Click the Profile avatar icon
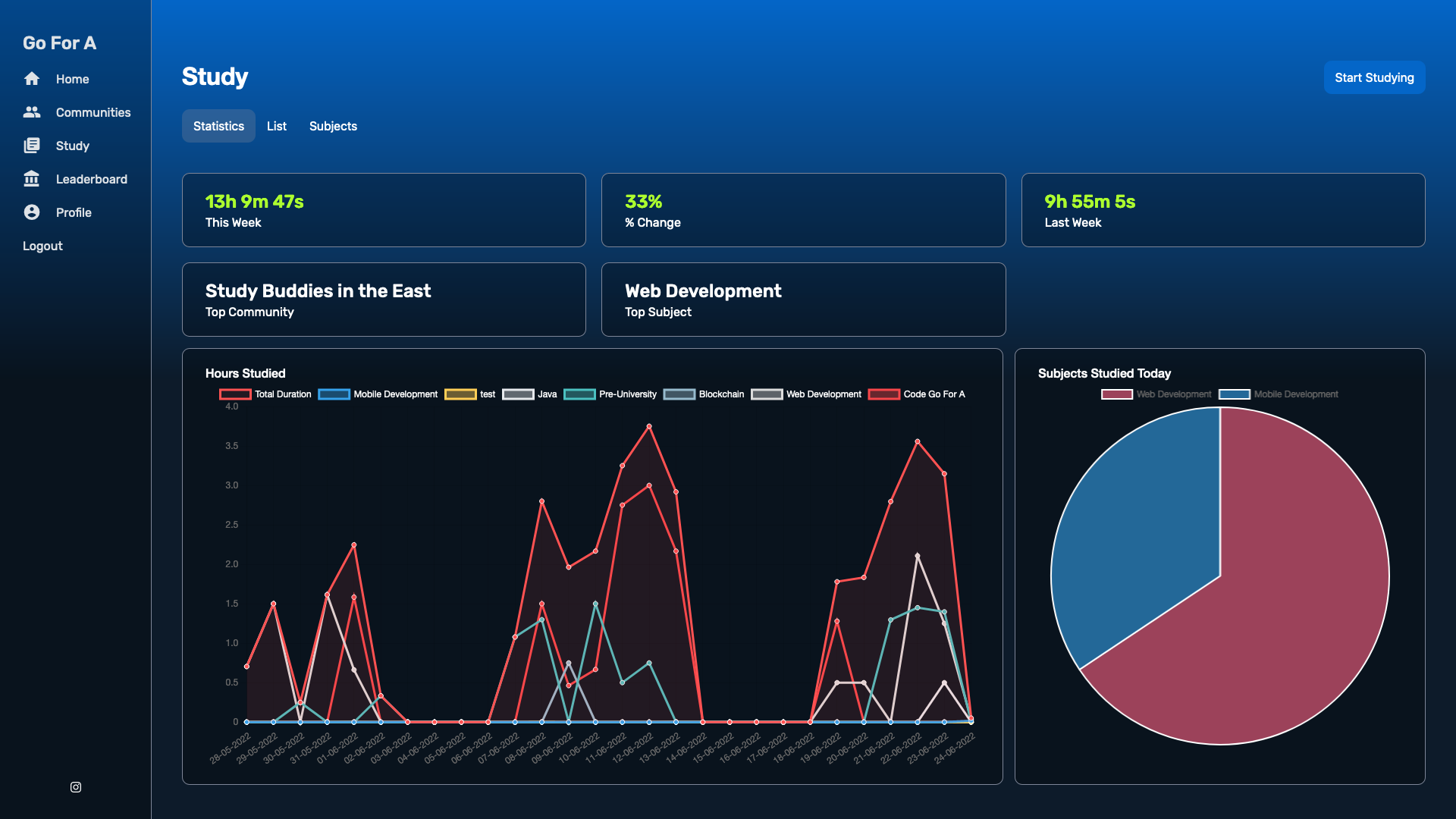Viewport: 1456px width, 819px height. [32, 212]
